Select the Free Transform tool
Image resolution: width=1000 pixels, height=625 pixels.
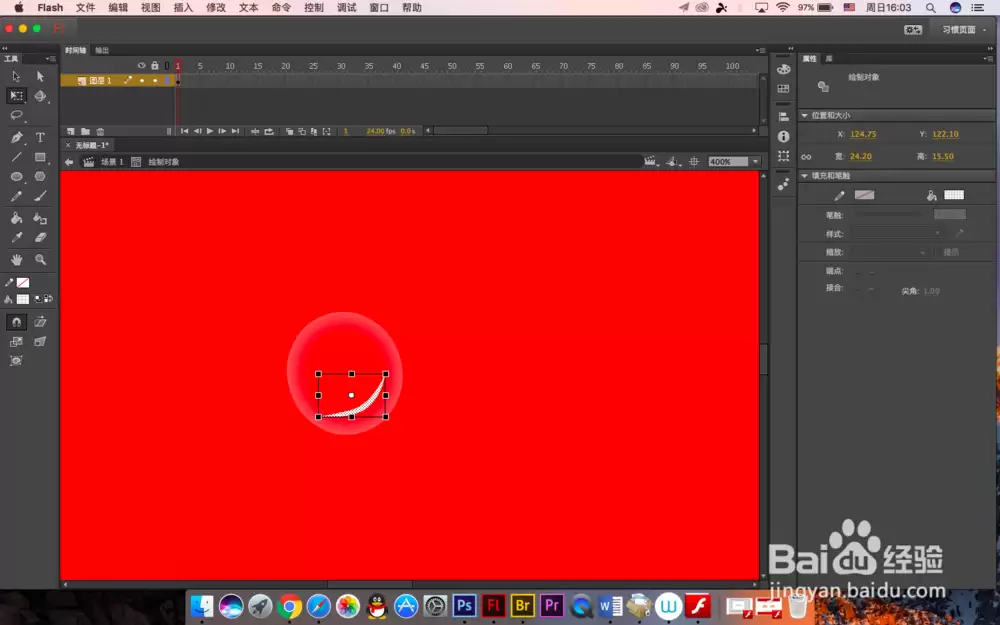click(17, 96)
